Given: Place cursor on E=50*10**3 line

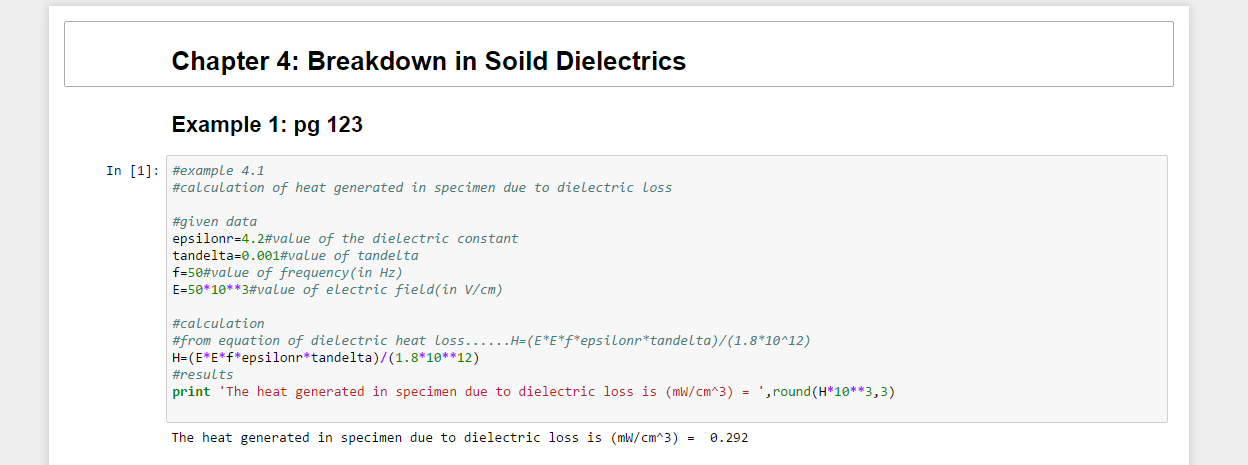Looking at the screenshot, I should click(336, 290).
